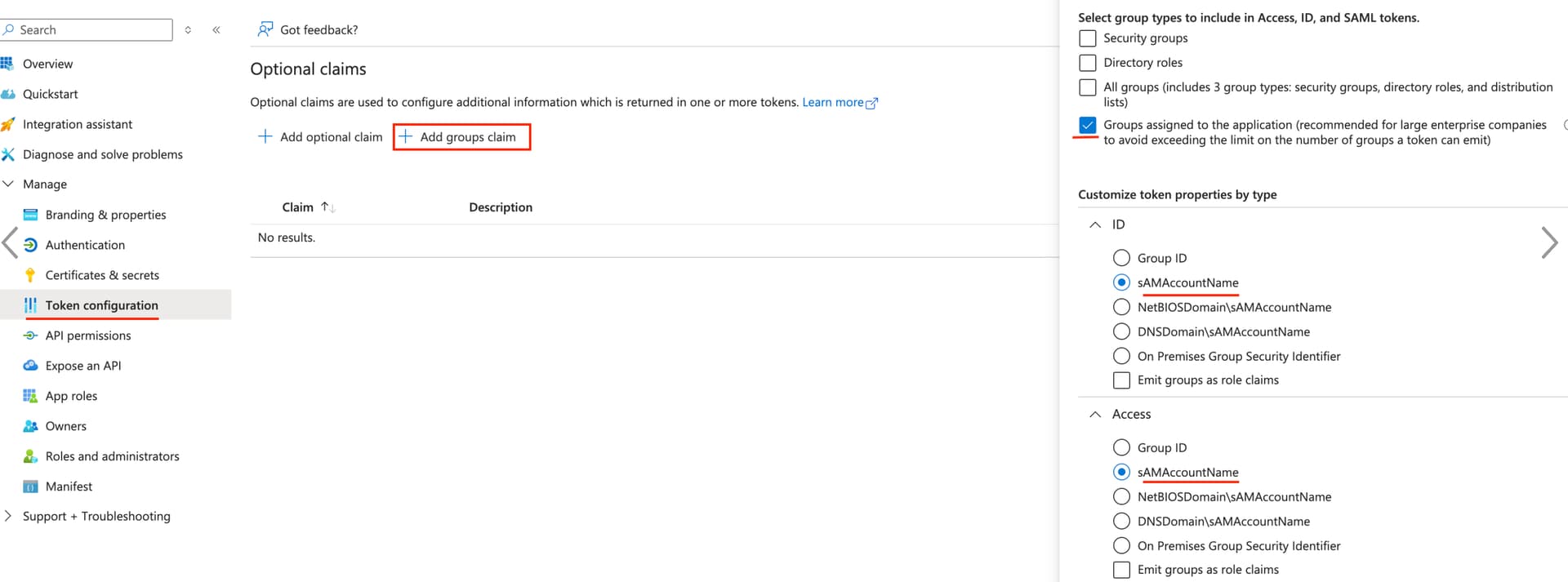This screenshot has height=582, width=1568.
Task: Click the Token configuration bars icon
Action: 30,305
